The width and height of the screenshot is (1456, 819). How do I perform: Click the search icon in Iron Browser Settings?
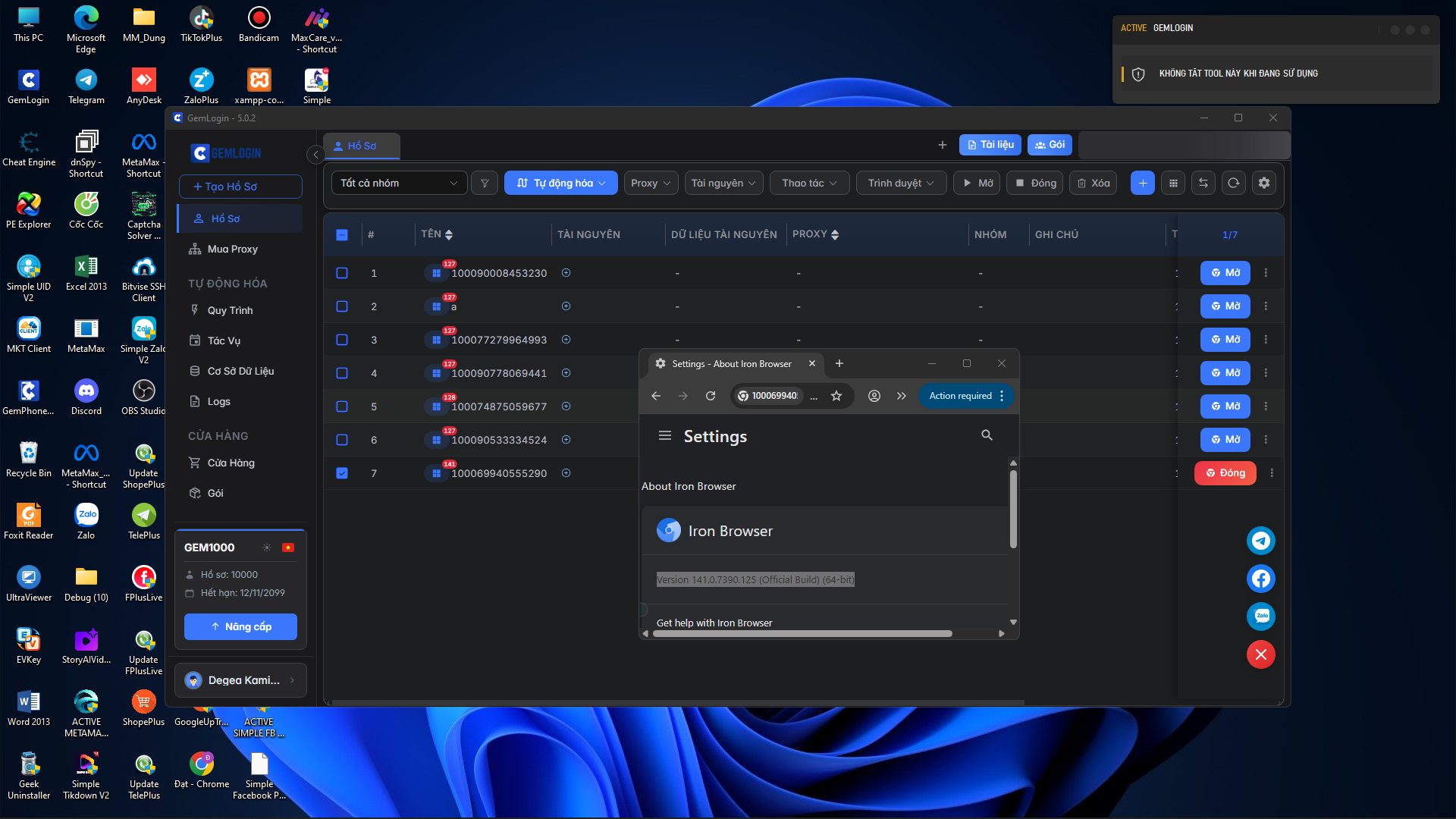pyautogui.click(x=987, y=435)
